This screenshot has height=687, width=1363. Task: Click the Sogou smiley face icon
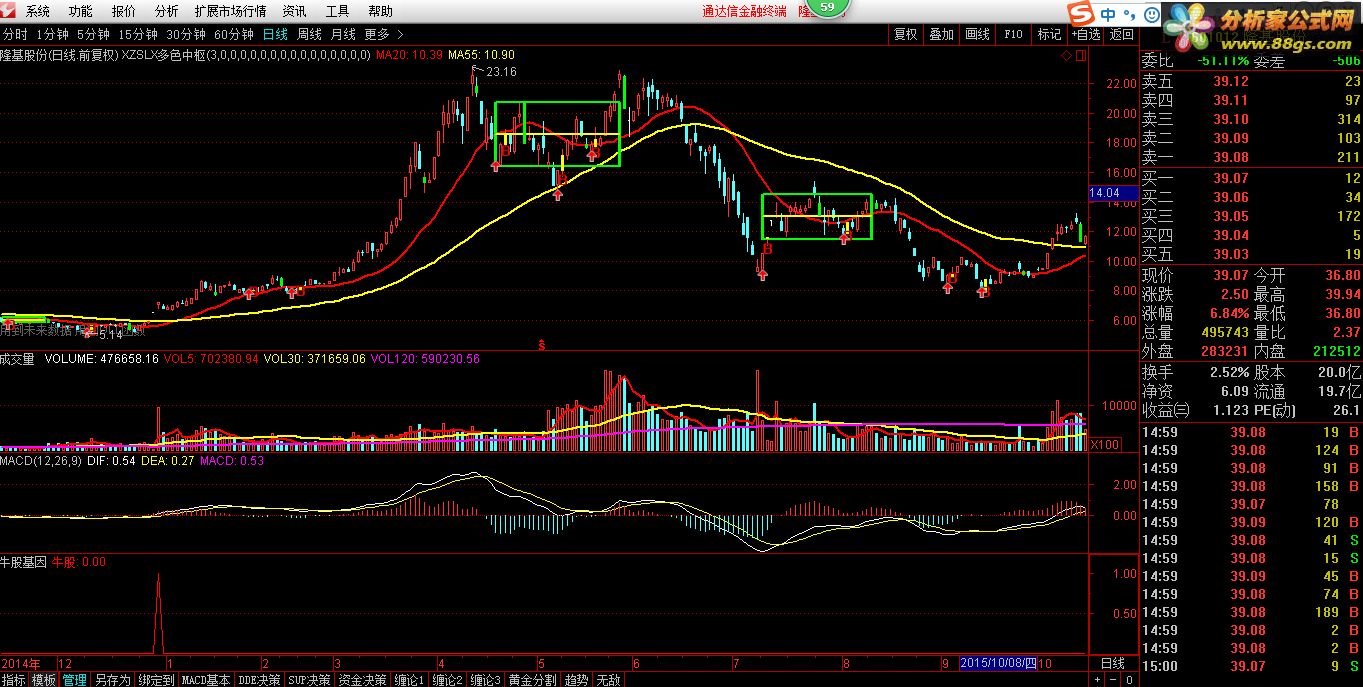(x=1150, y=15)
